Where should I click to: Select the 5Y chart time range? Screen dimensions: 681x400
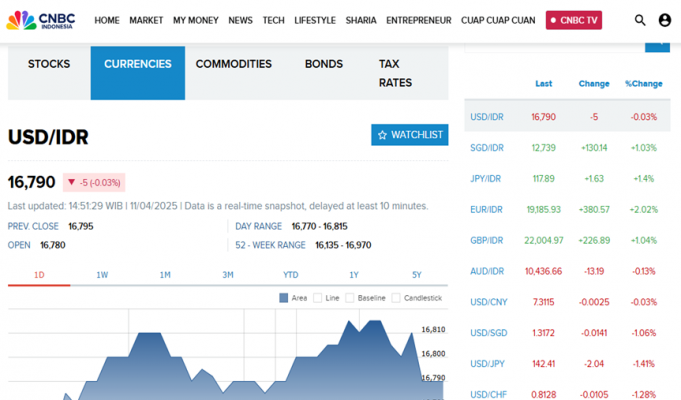(416, 274)
